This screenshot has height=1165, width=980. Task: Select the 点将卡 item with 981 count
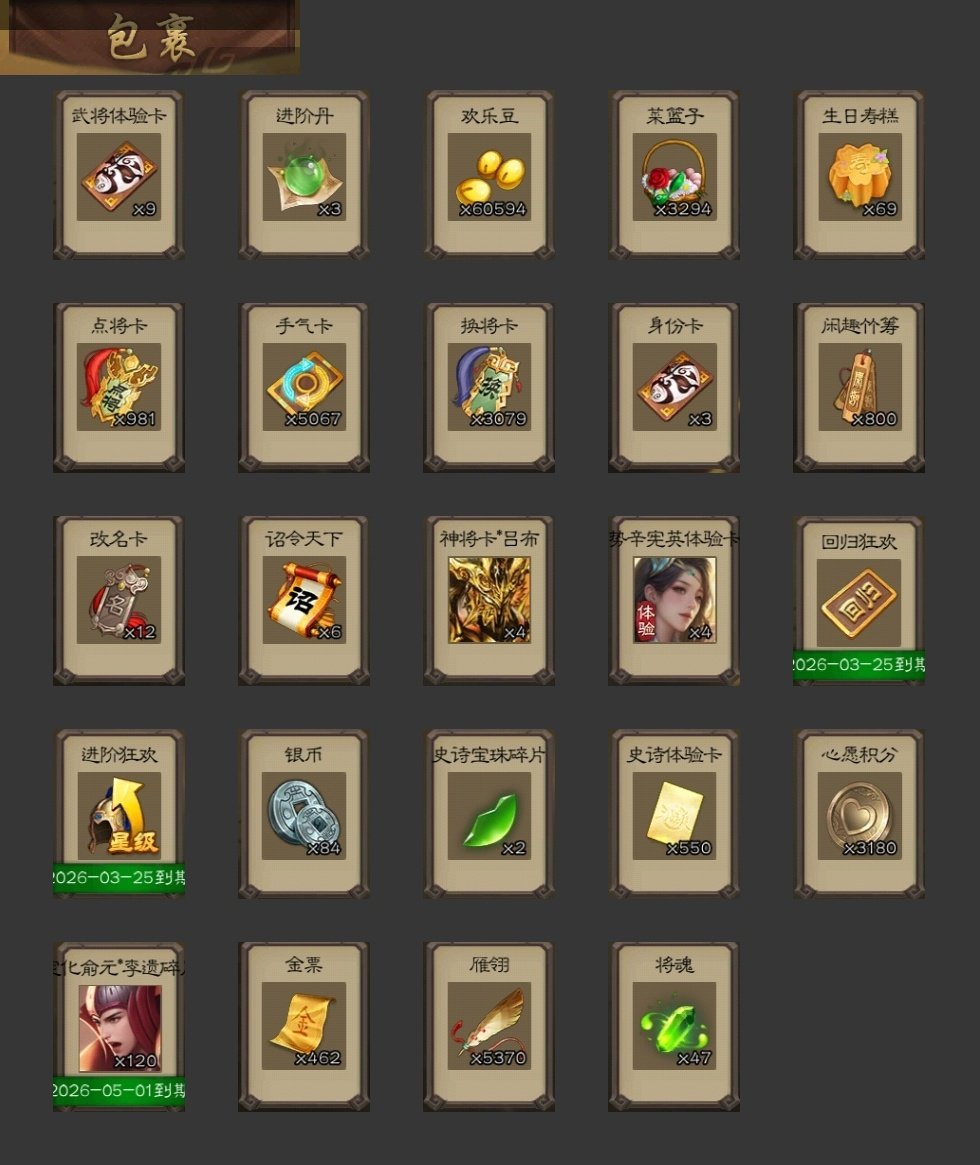(x=119, y=387)
